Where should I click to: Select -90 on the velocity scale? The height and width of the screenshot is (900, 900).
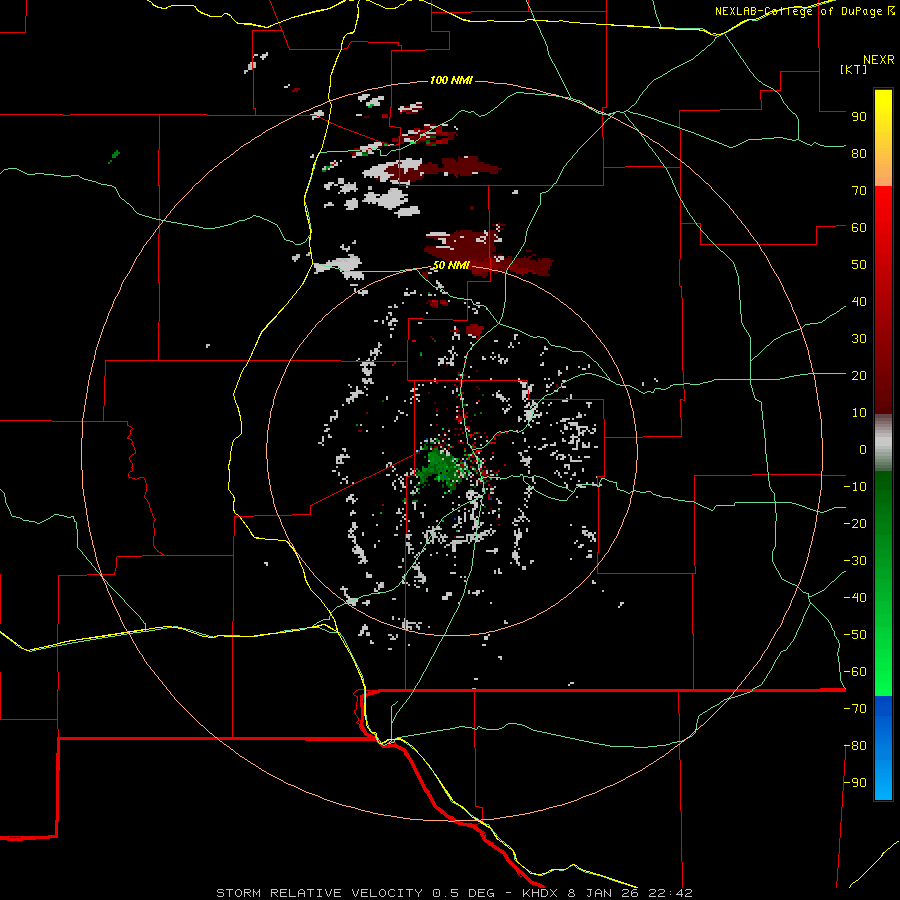(x=855, y=783)
